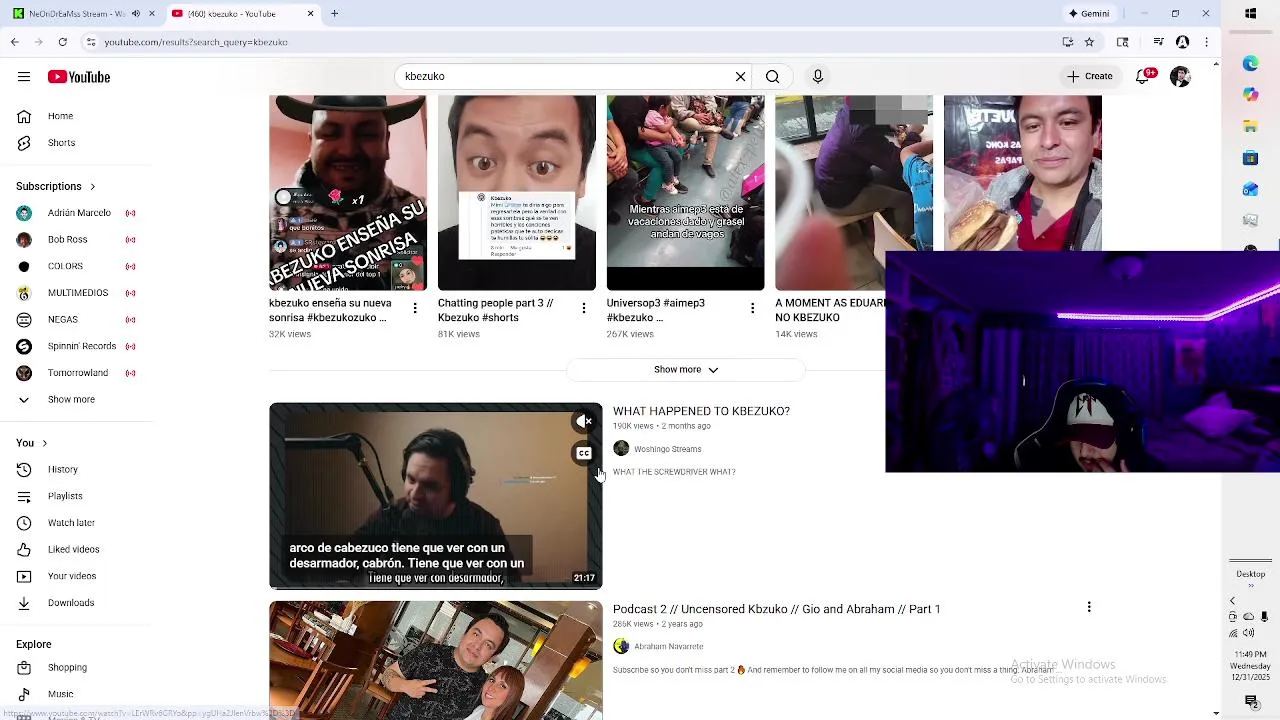
Task: Open options for 'Chatting people part 3' short
Action: [584, 309]
